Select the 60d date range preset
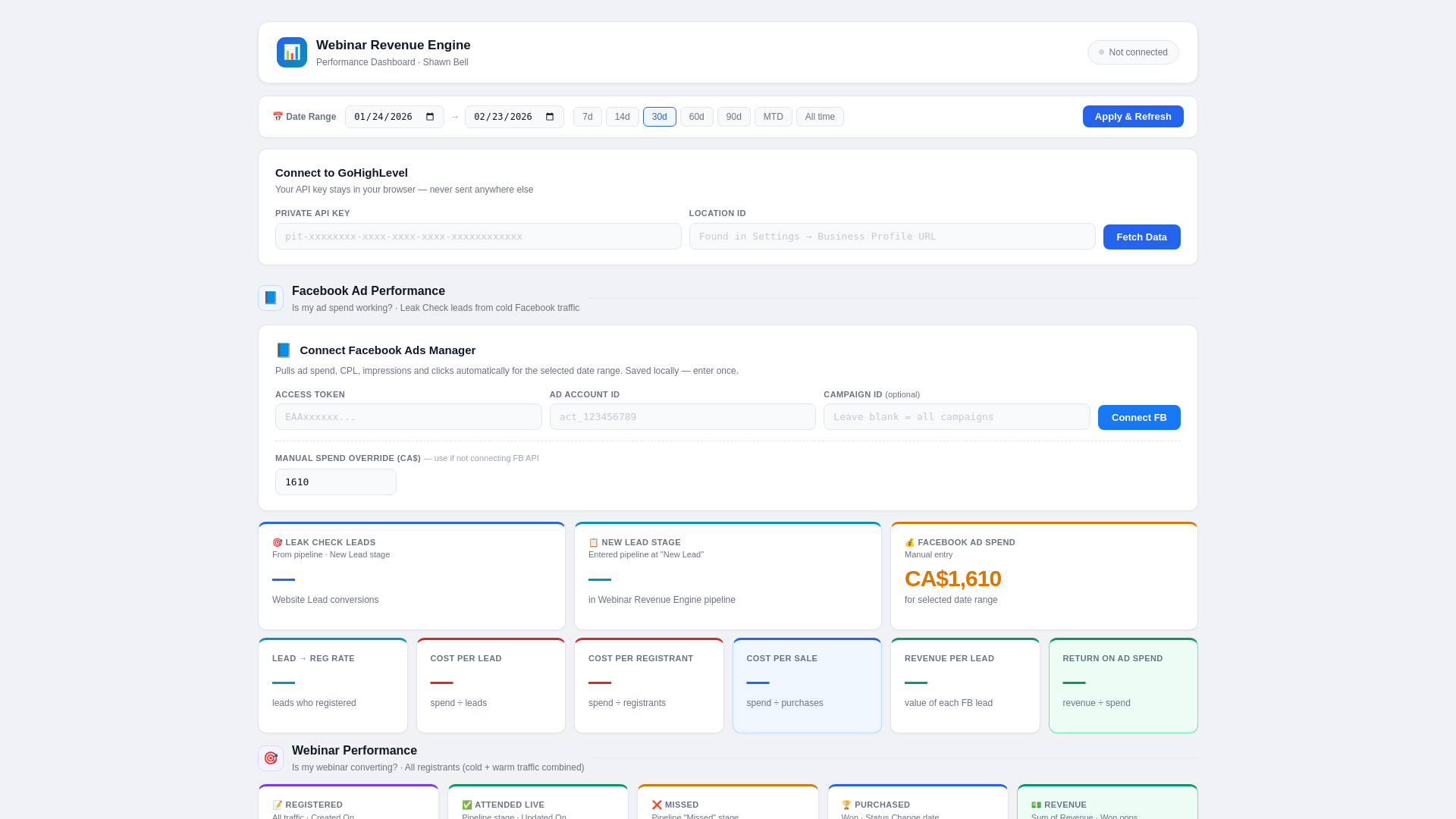The height and width of the screenshot is (819, 1456). 697,117
